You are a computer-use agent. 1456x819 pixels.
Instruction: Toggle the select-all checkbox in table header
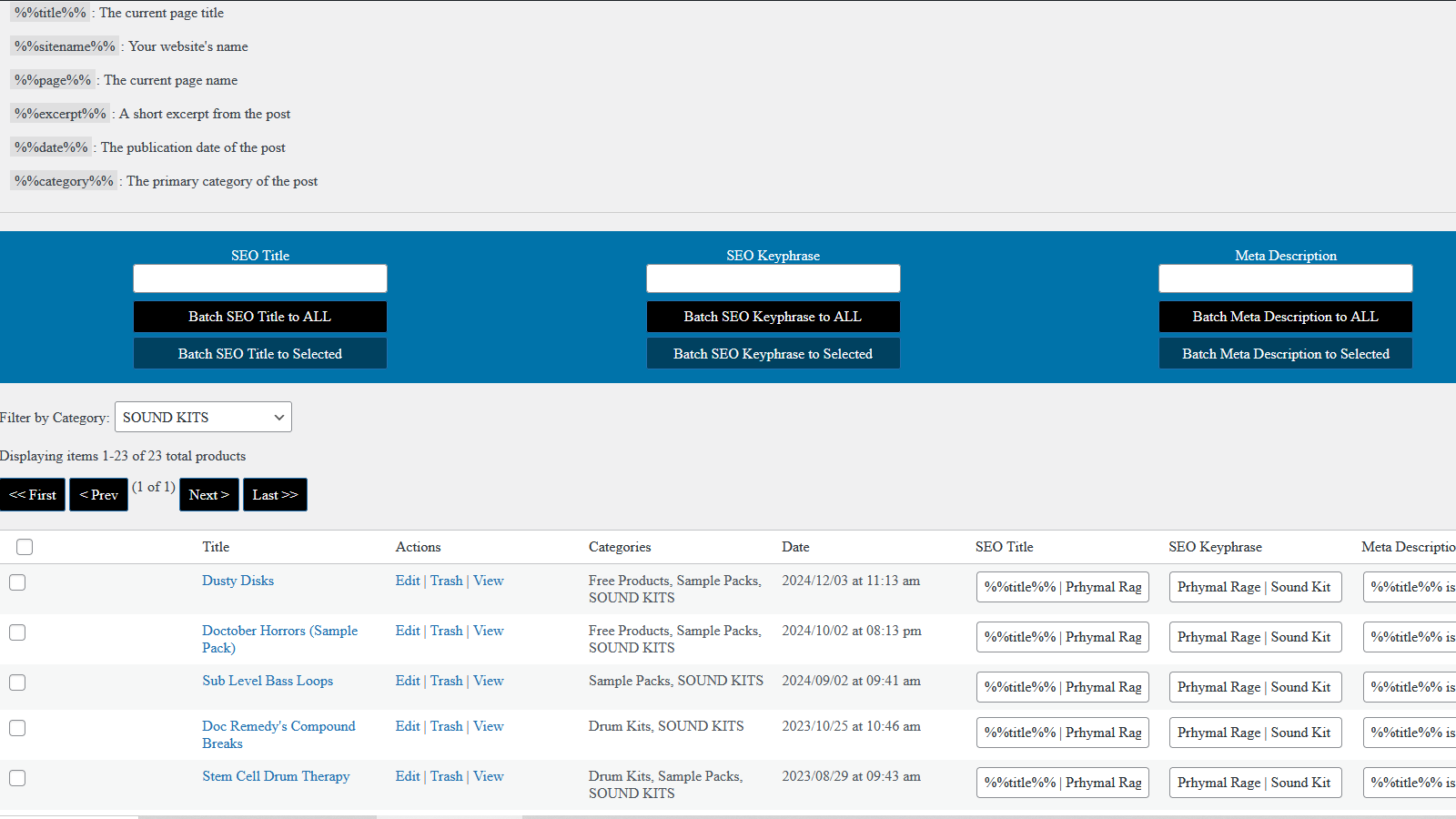click(x=25, y=547)
